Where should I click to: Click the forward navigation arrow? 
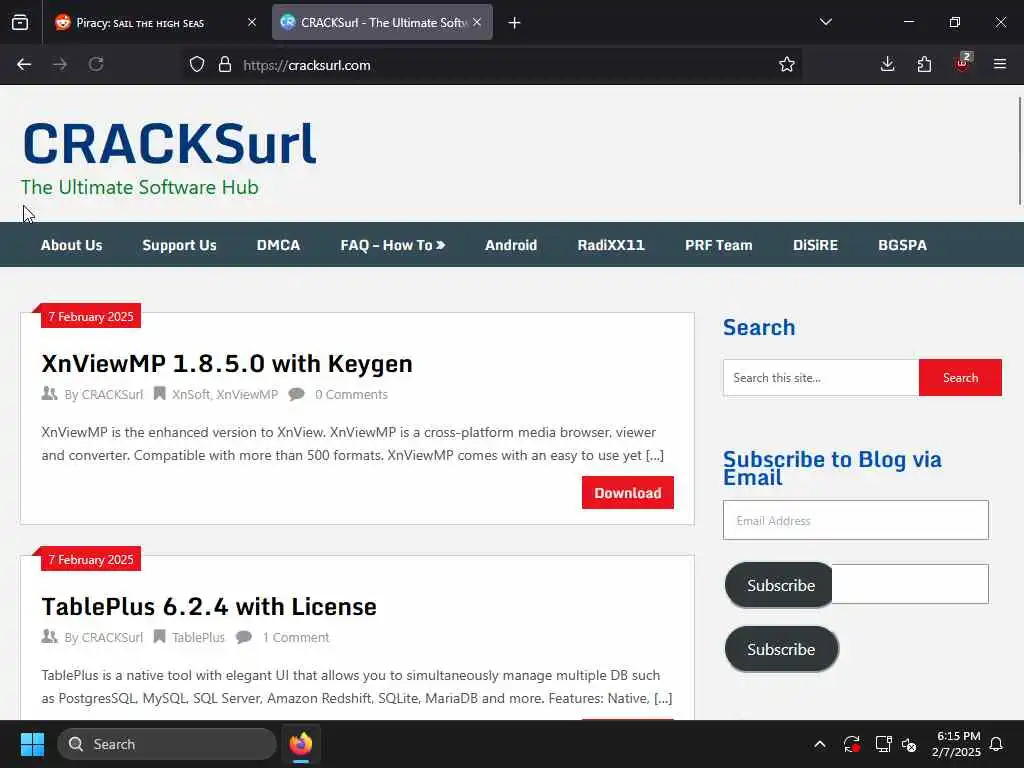60,64
